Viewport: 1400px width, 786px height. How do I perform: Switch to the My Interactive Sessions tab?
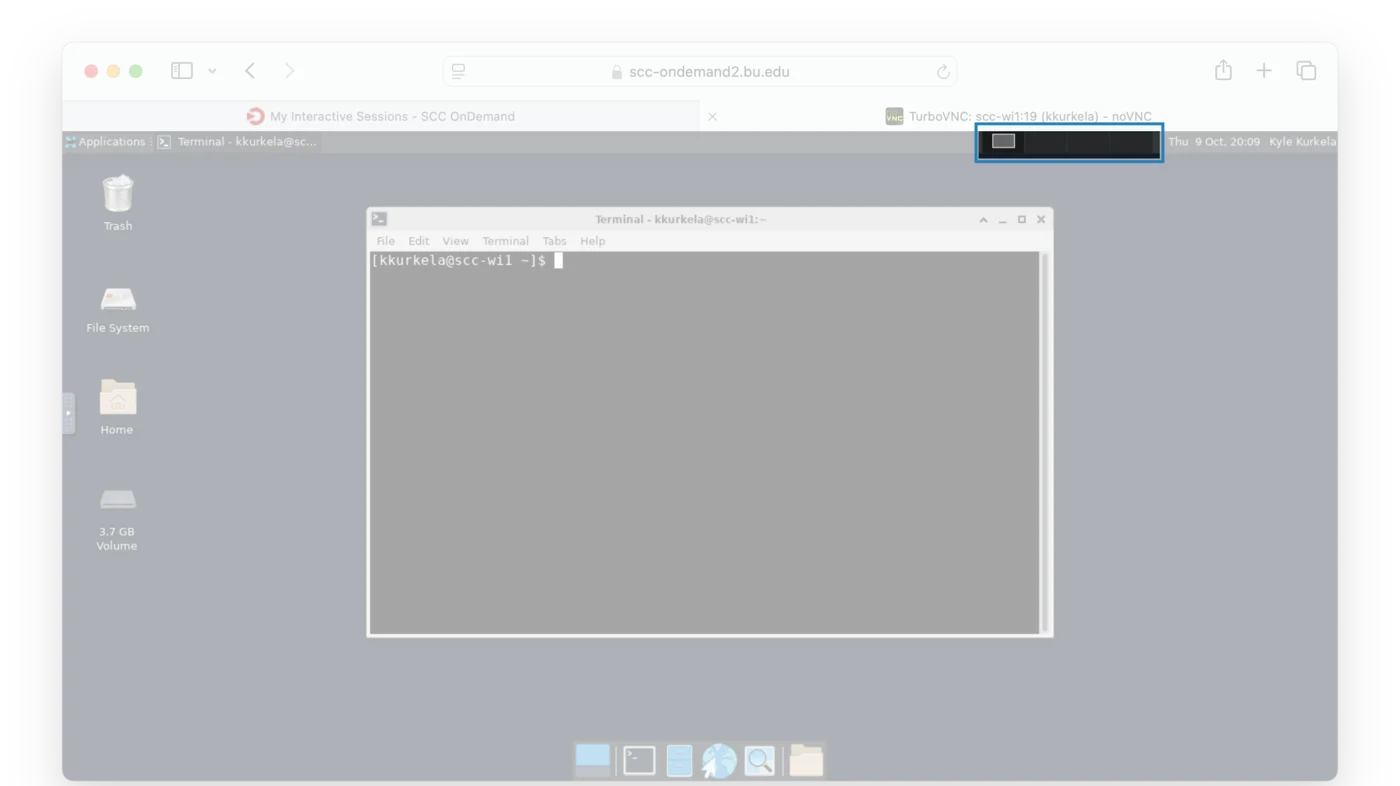click(x=381, y=116)
